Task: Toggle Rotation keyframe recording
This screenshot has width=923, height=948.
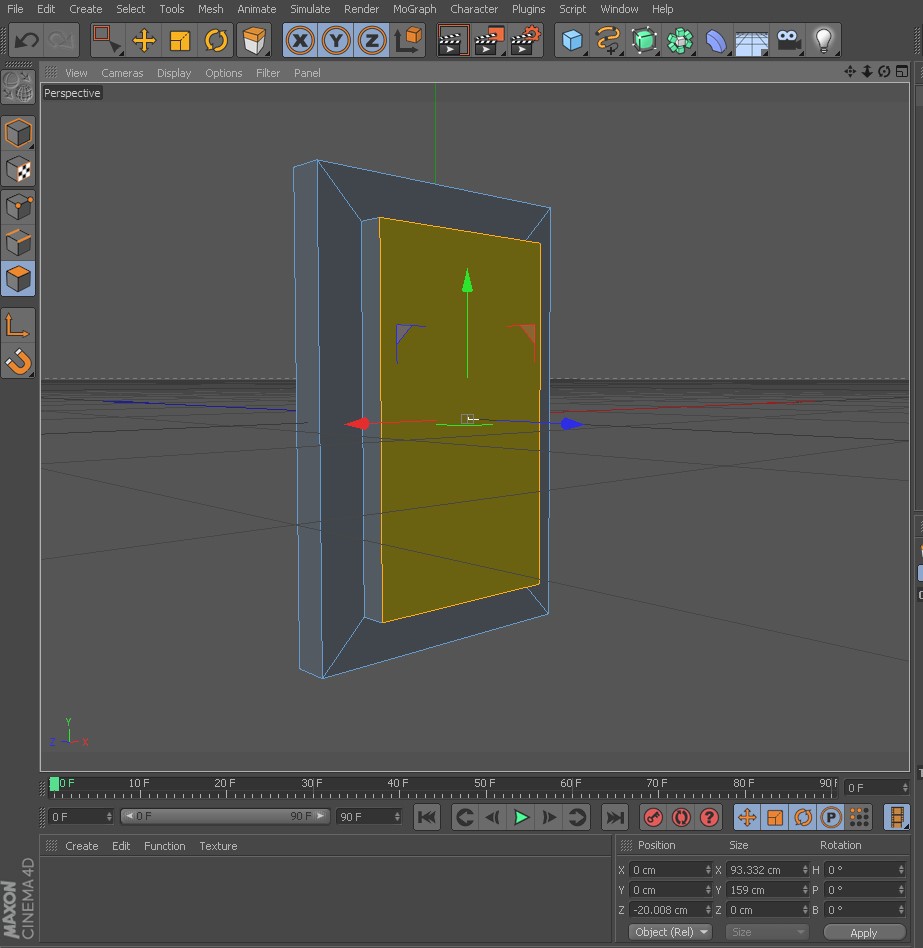Action: (x=803, y=818)
